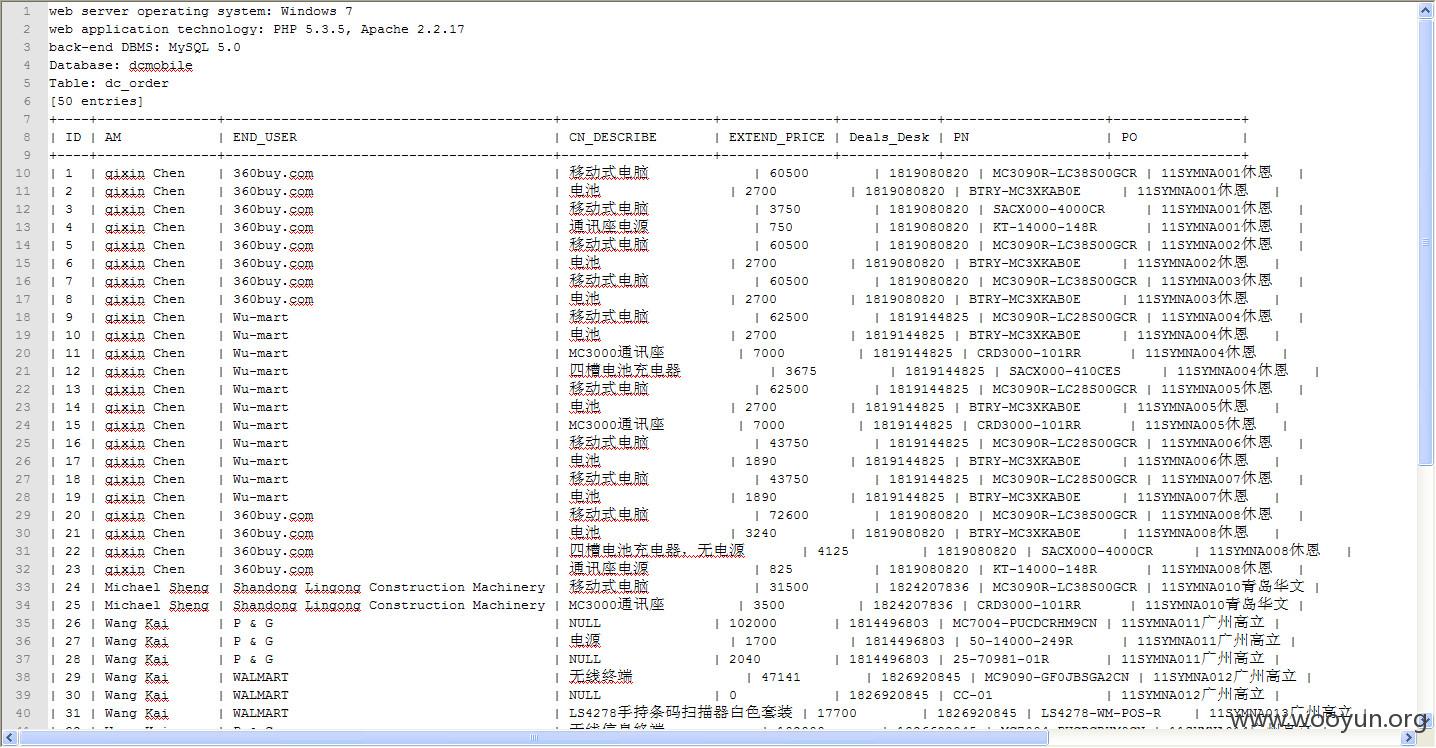The height and width of the screenshot is (748, 1436).
Task: Click the price value "102000"
Action: 753,624
